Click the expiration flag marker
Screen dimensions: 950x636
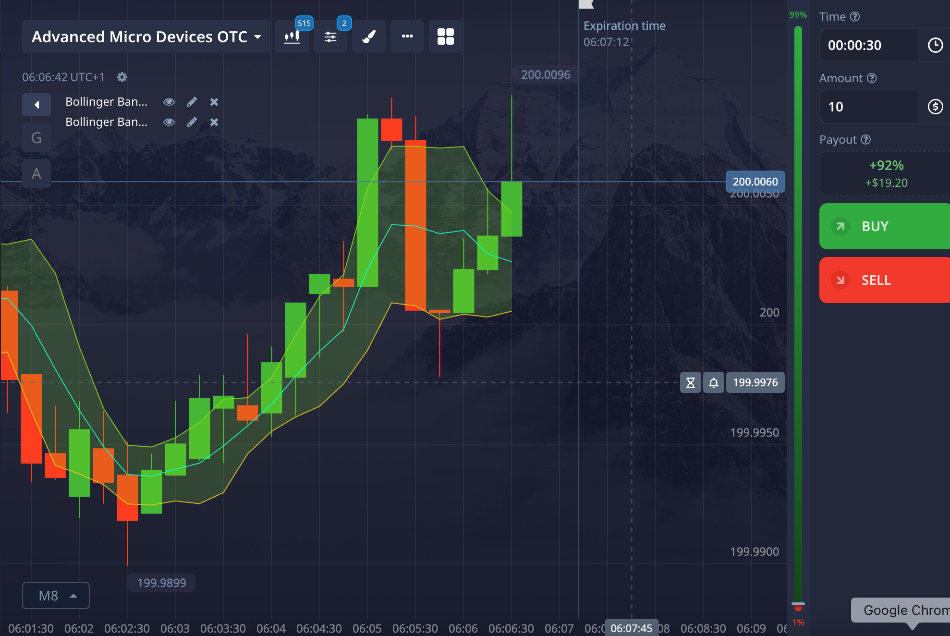click(x=586, y=4)
